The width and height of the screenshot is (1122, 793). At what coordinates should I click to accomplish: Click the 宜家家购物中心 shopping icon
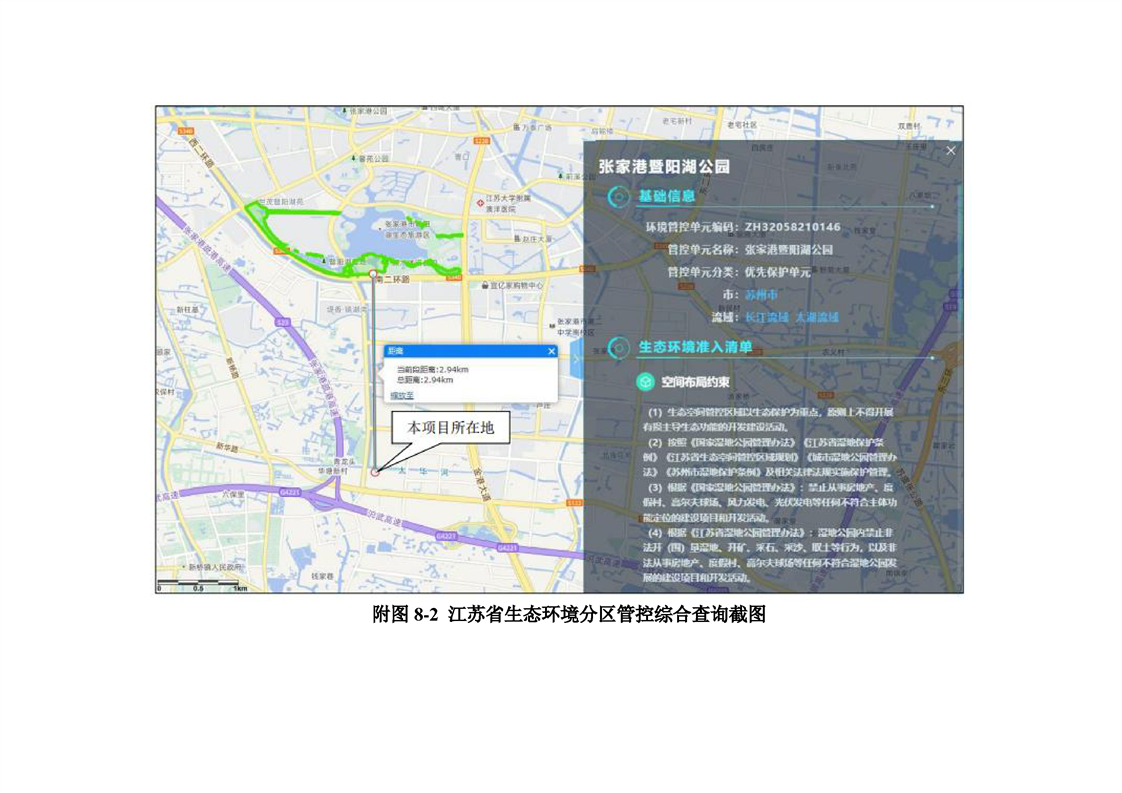[484, 286]
